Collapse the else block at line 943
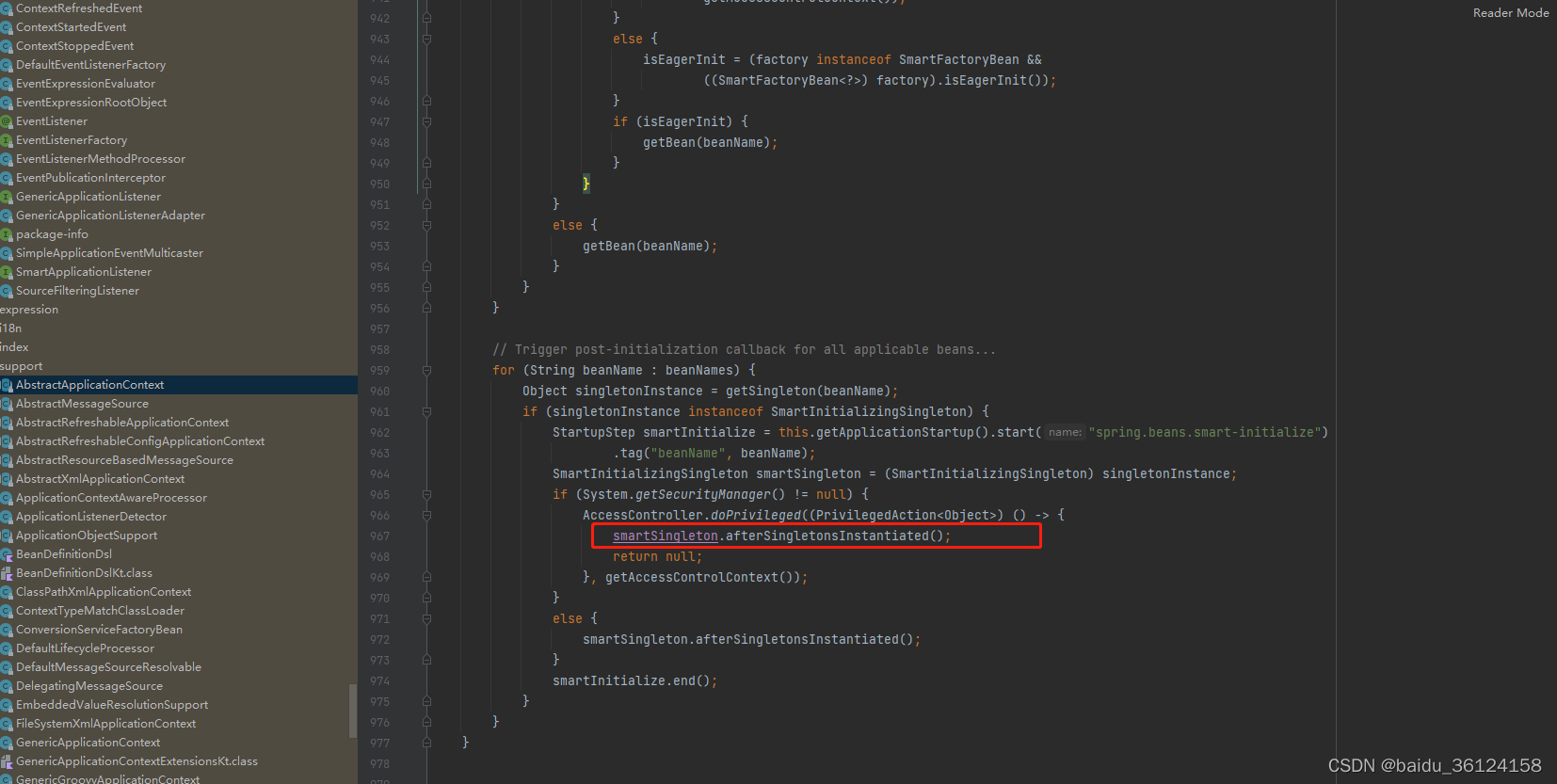The height and width of the screenshot is (784, 1557). click(x=426, y=39)
